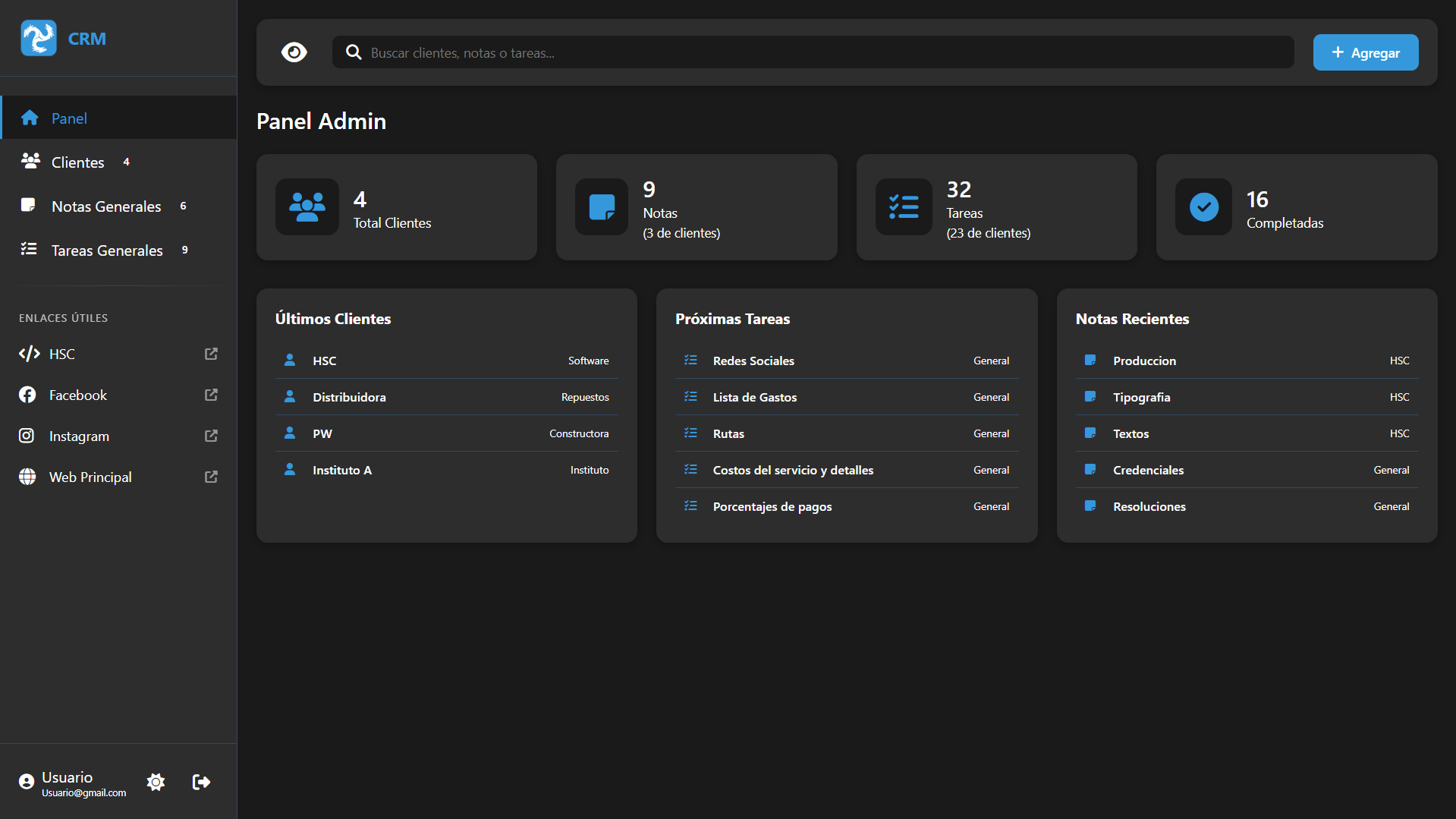Open the Resoluciones note
Image resolution: width=1456 pixels, height=819 pixels.
[1247, 506]
